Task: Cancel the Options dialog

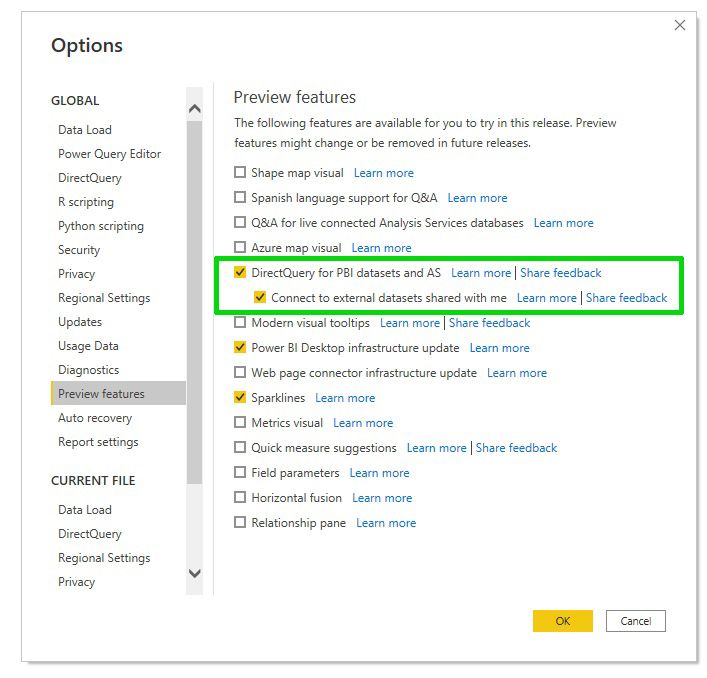Action: point(636,621)
